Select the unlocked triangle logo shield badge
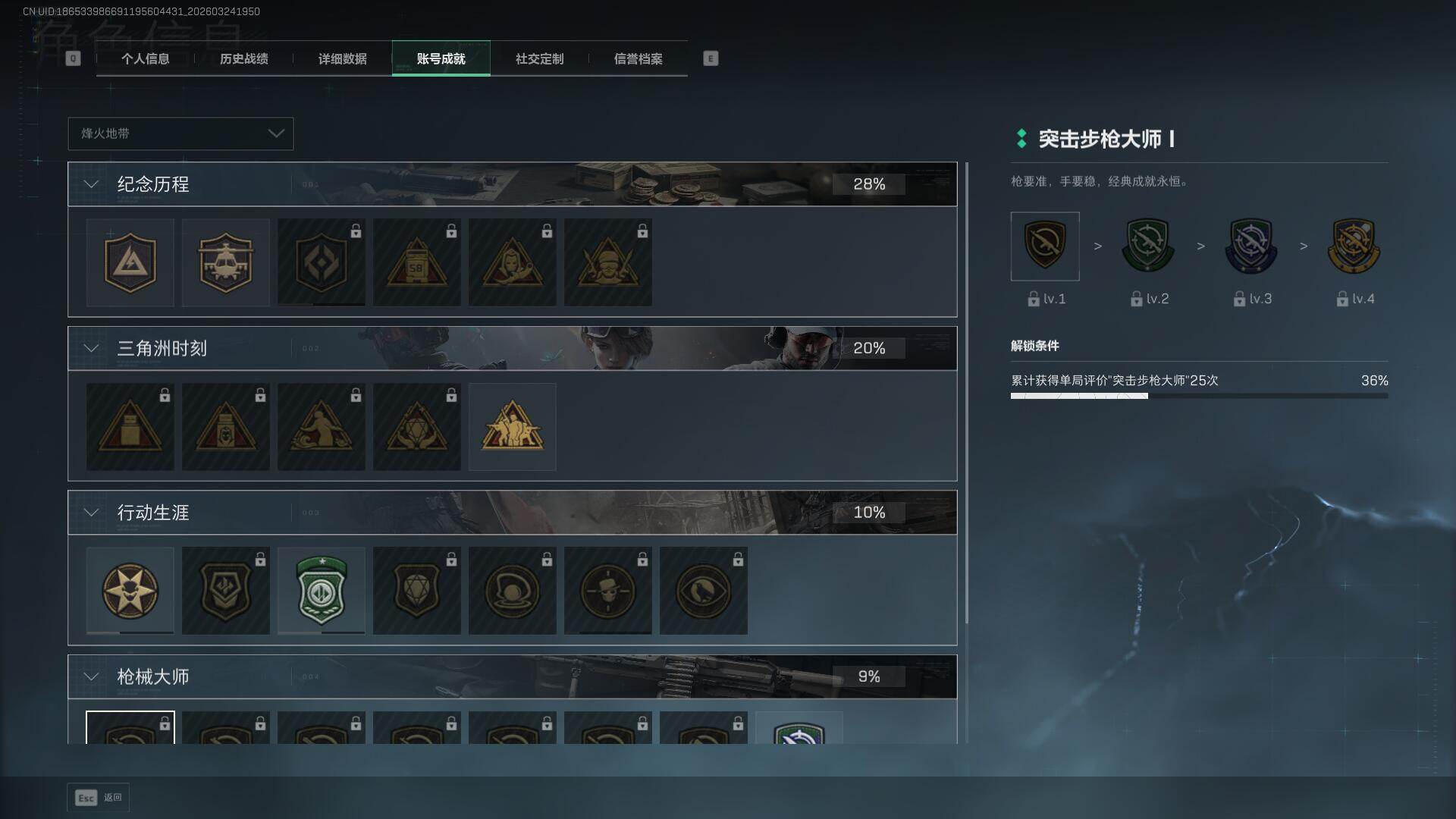This screenshot has height=819, width=1456. [130, 262]
